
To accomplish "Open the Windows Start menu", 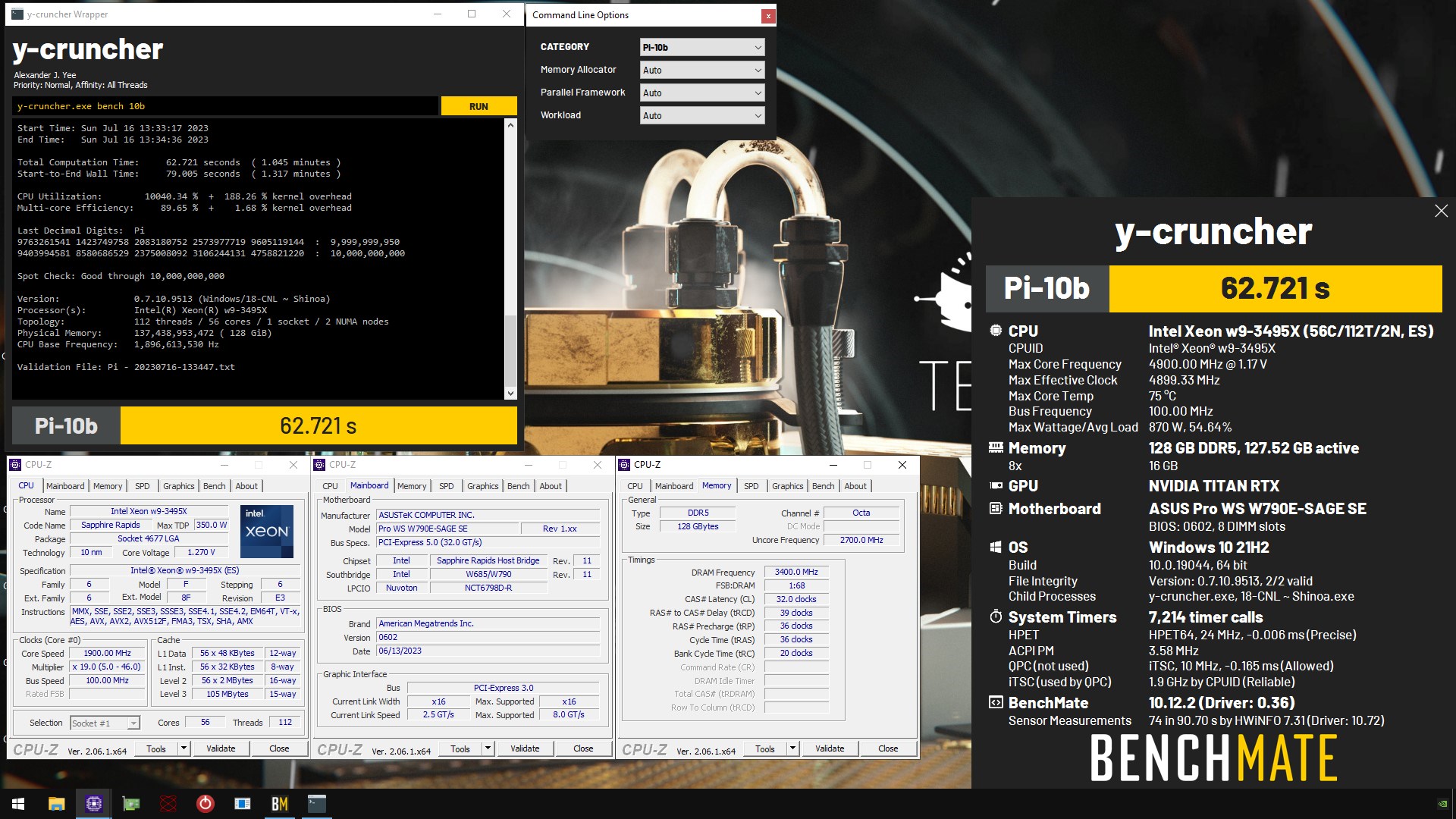I will coord(18,804).
